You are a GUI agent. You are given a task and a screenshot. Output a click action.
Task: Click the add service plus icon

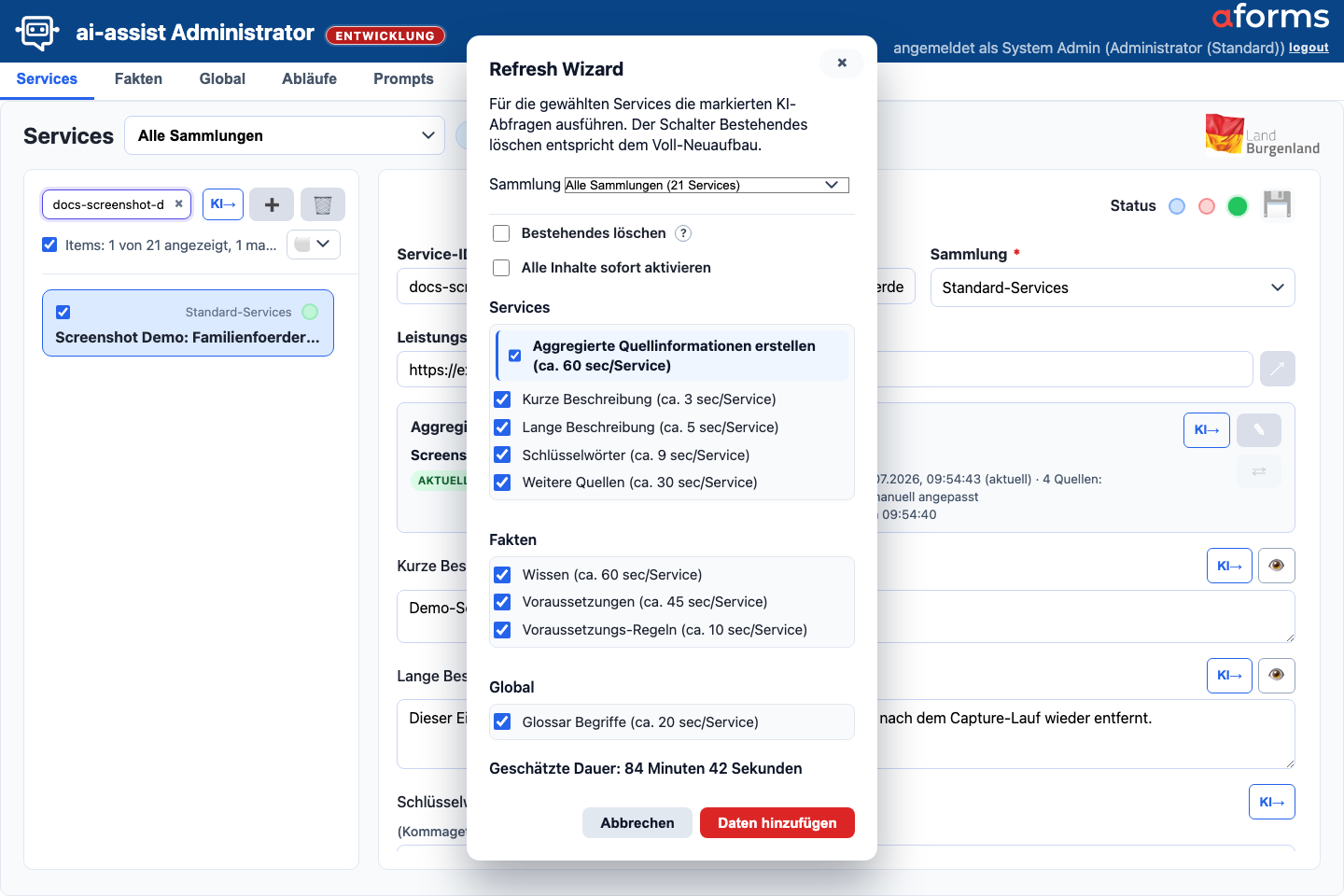click(272, 204)
